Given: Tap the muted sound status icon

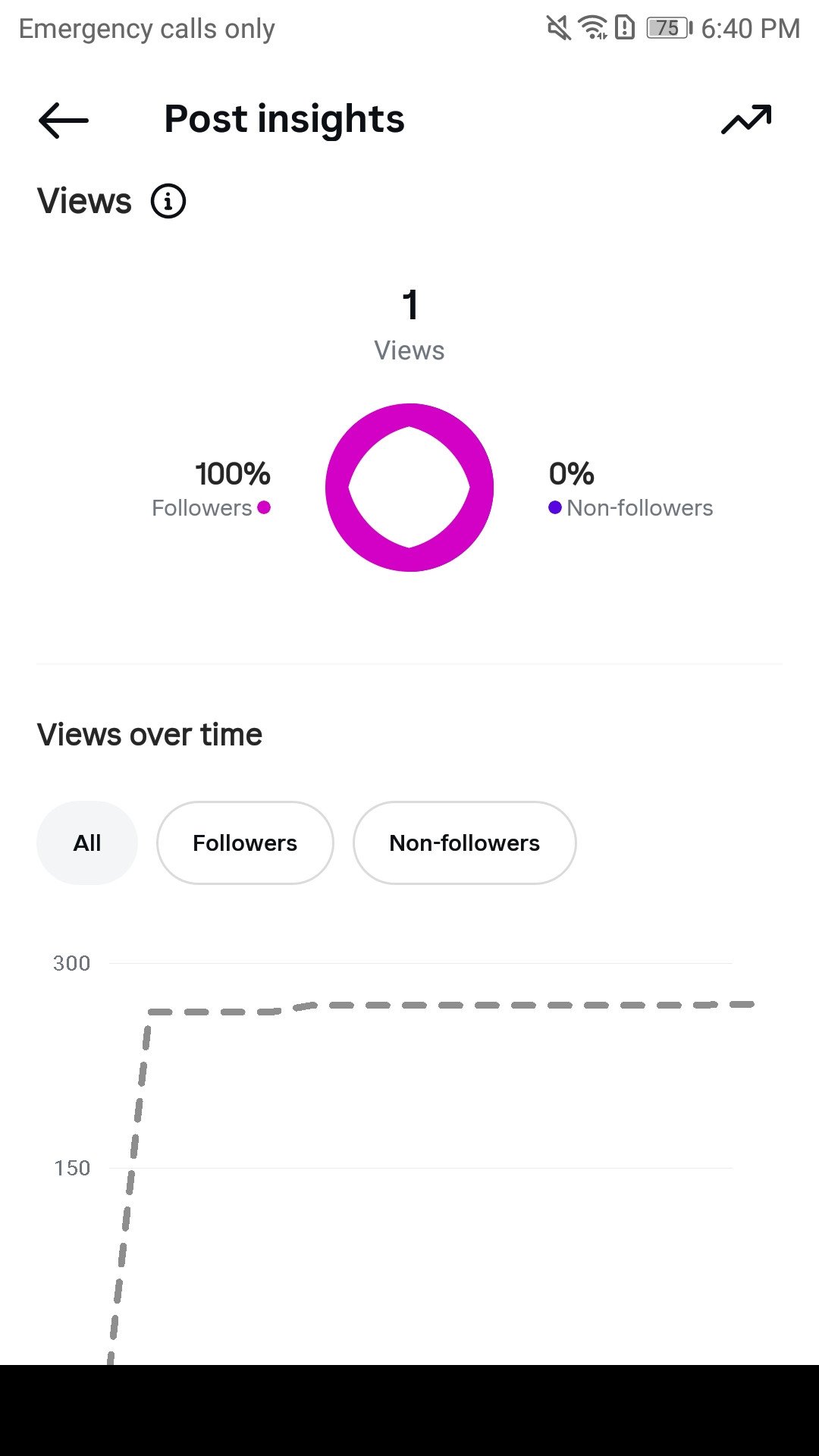Looking at the screenshot, I should pos(559,28).
